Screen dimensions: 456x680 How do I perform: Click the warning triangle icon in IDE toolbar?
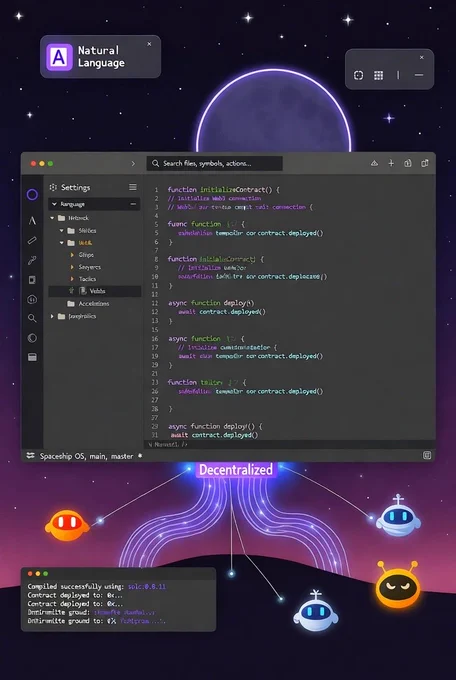pyautogui.click(x=374, y=163)
